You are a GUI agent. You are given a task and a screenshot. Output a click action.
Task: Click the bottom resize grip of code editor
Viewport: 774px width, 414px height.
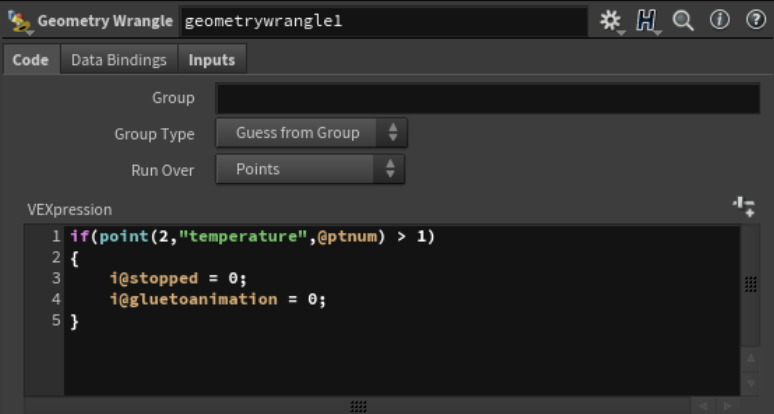coord(358,406)
